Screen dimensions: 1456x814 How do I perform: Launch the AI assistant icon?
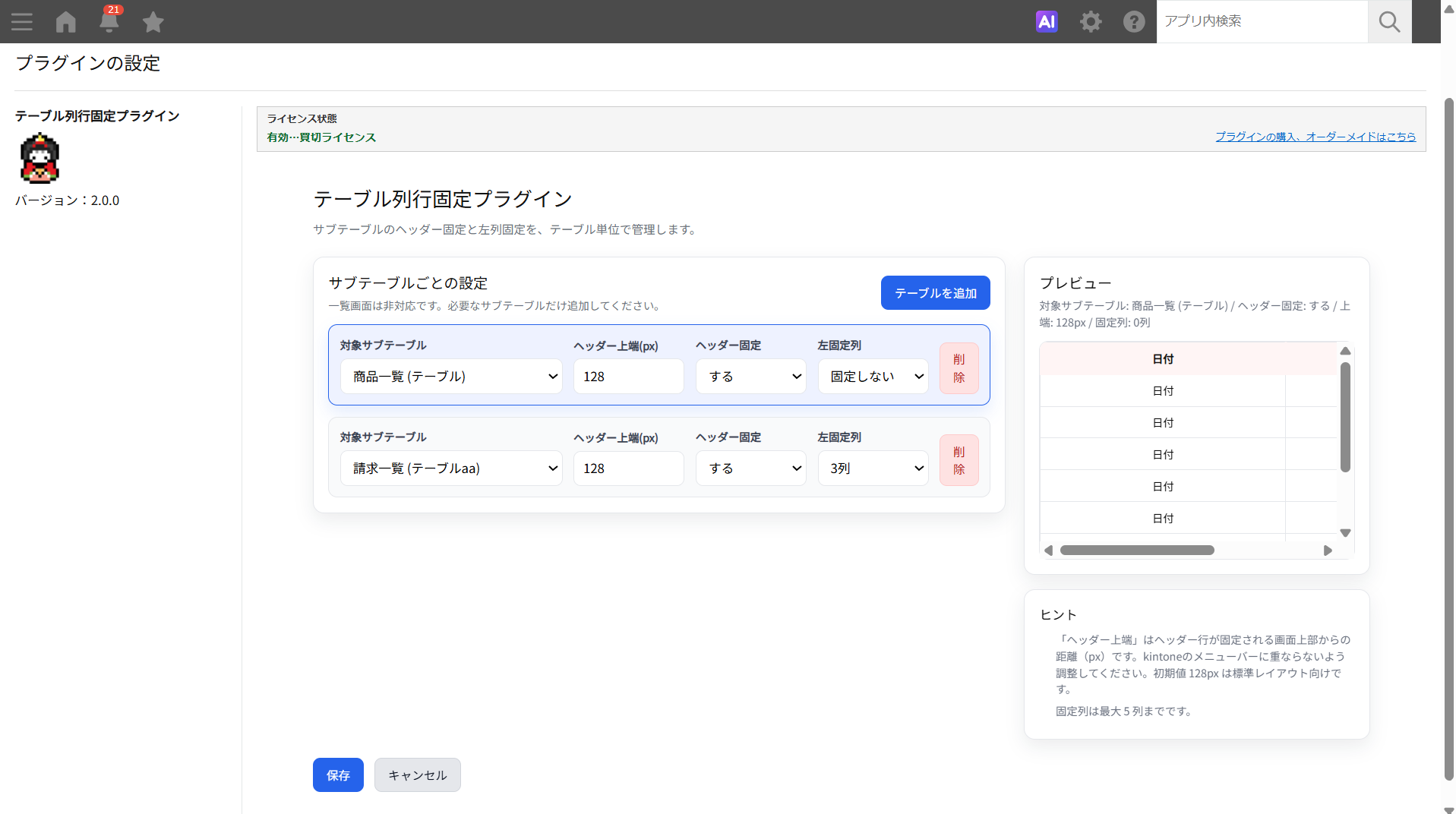(1047, 21)
